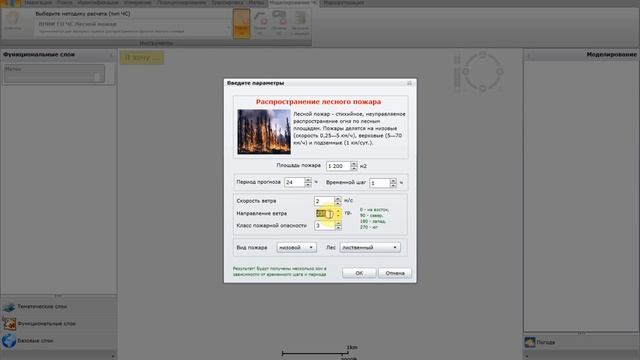Click the yellow button at map top-left
The width and height of the screenshot is (640, 360).
(x=142, y=58)
